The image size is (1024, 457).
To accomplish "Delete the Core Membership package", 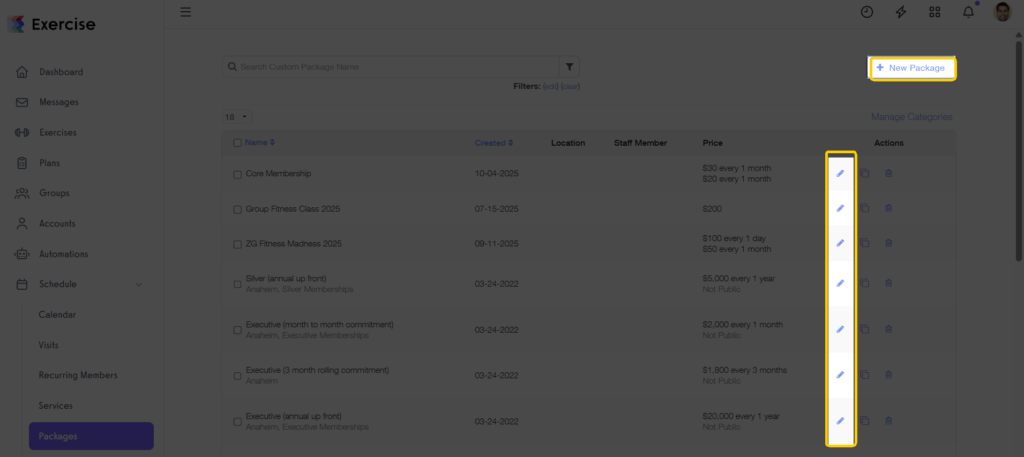I will click(x=888, y=173).
